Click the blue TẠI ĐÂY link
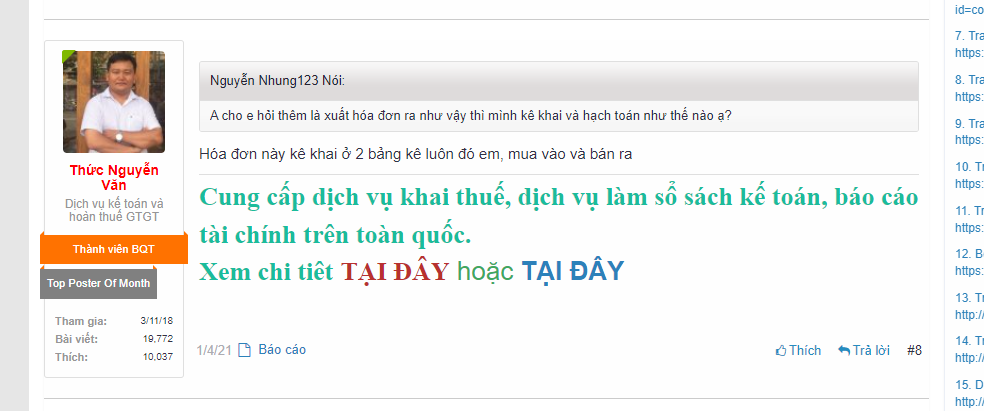Screen dimensions: 984x411 pos(573,271)
